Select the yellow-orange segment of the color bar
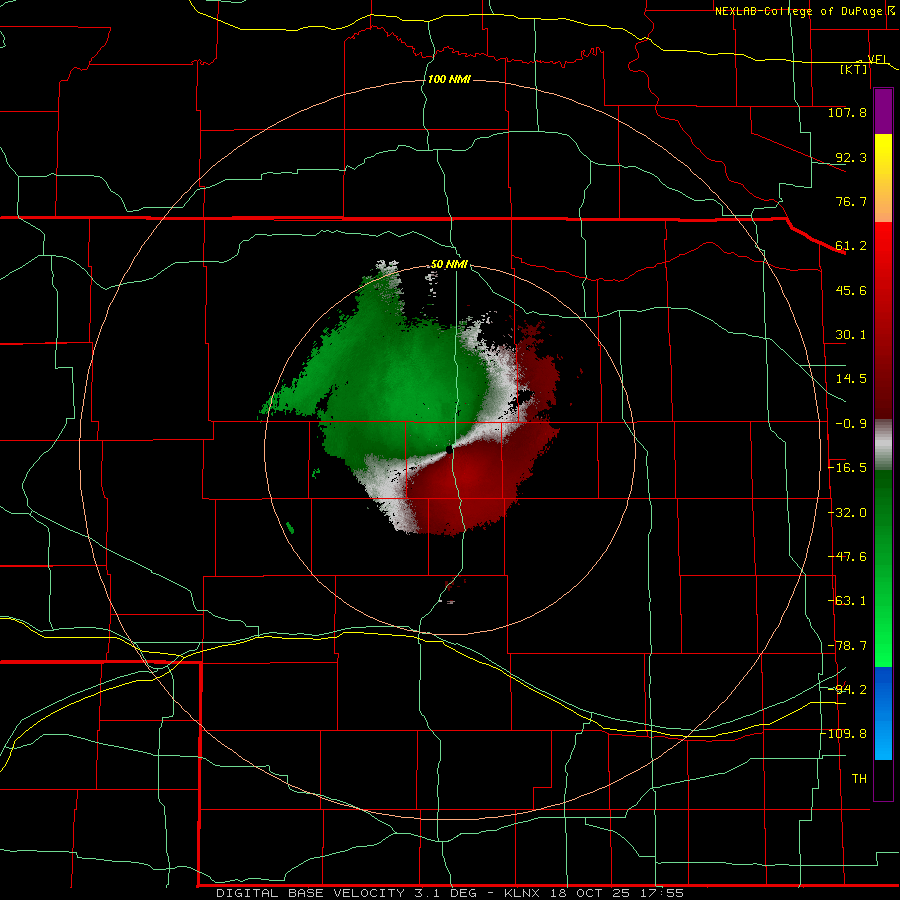Image resolution: width=900 pixels, height=900 pixels. click(883, 178)
